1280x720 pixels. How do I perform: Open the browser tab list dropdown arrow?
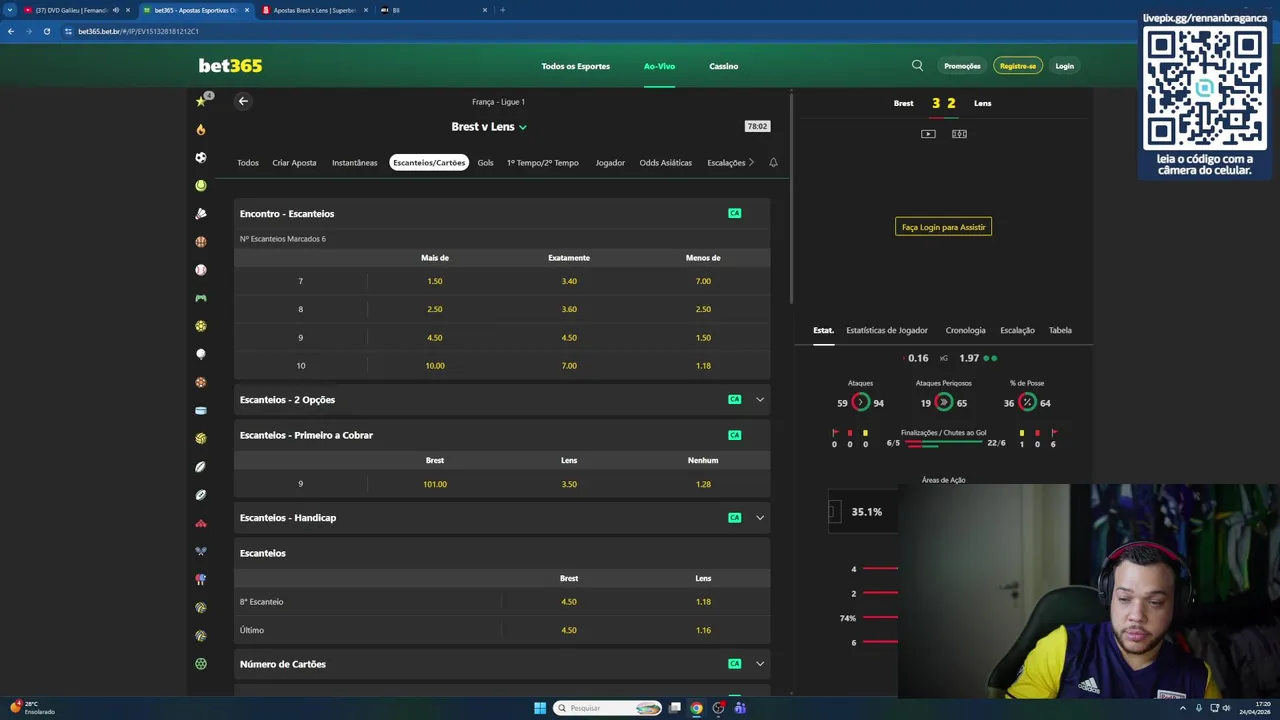pyautogui.click(x=10, y=10)
